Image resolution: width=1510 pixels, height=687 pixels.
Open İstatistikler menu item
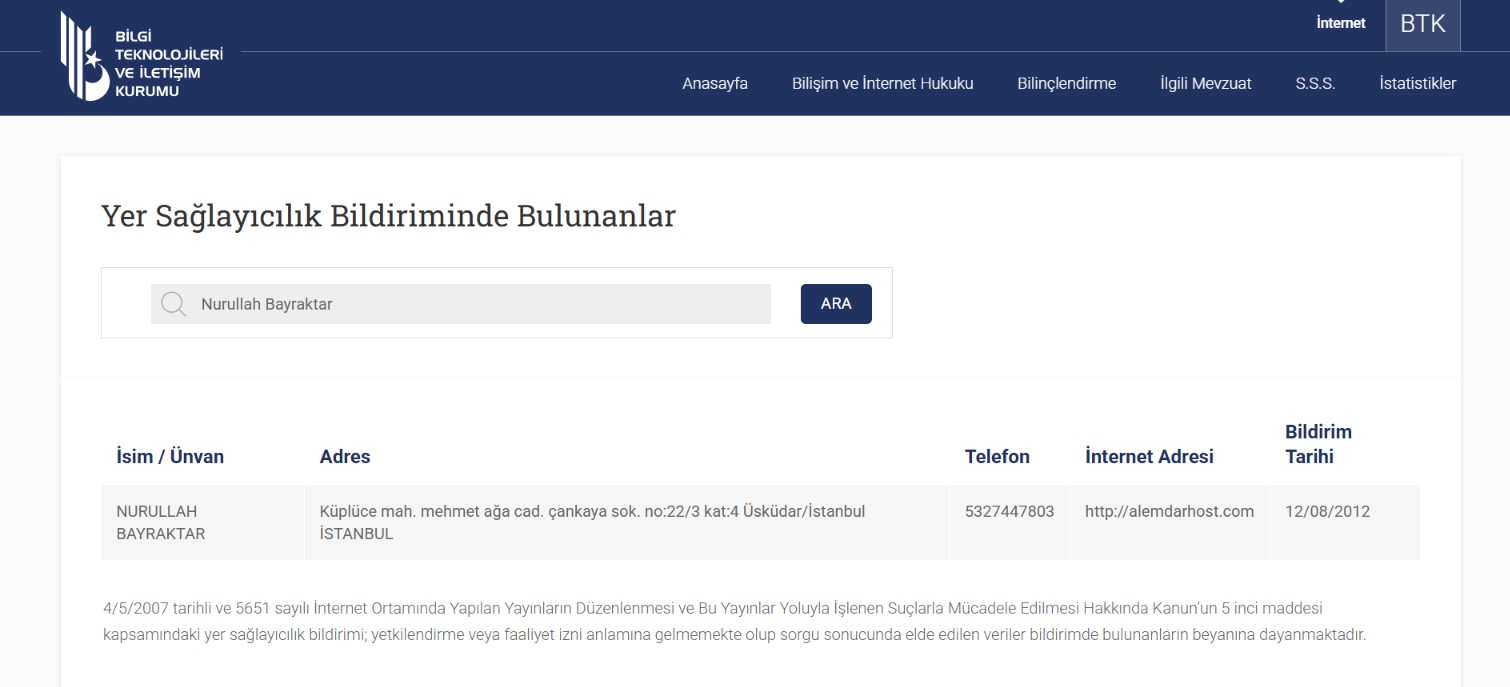click(x=1417, y=84)
